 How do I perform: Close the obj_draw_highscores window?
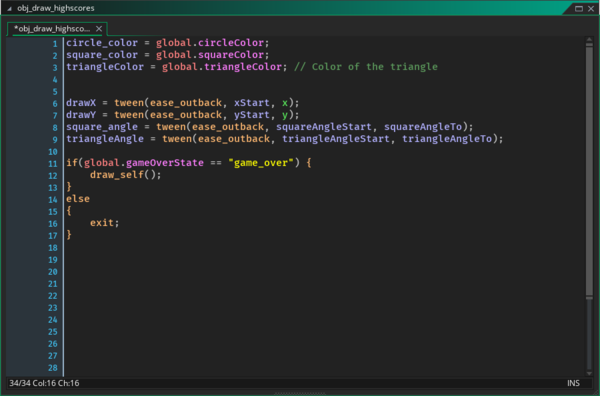(x=591, y=8)
